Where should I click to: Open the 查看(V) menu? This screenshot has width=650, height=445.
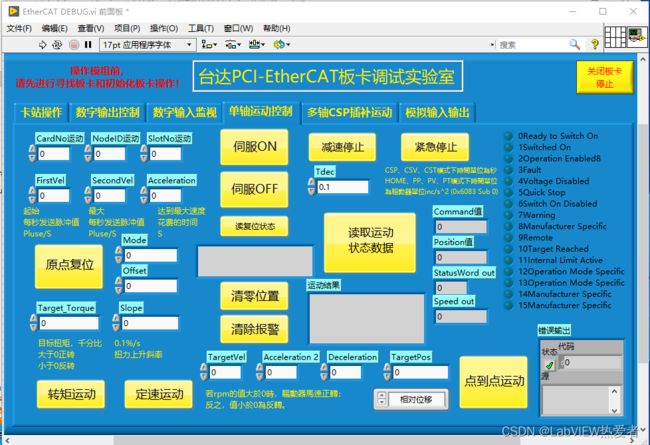coord(91,28)
